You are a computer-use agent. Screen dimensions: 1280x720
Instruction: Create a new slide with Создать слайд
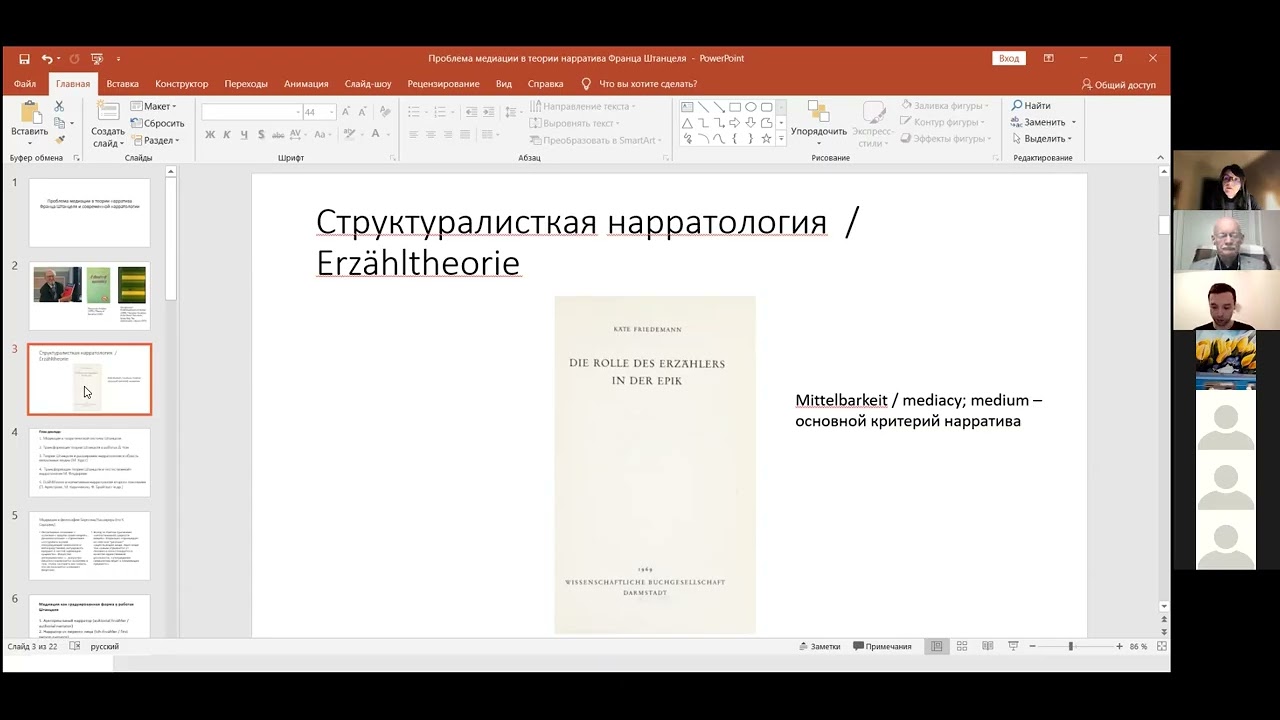[108, 124]
